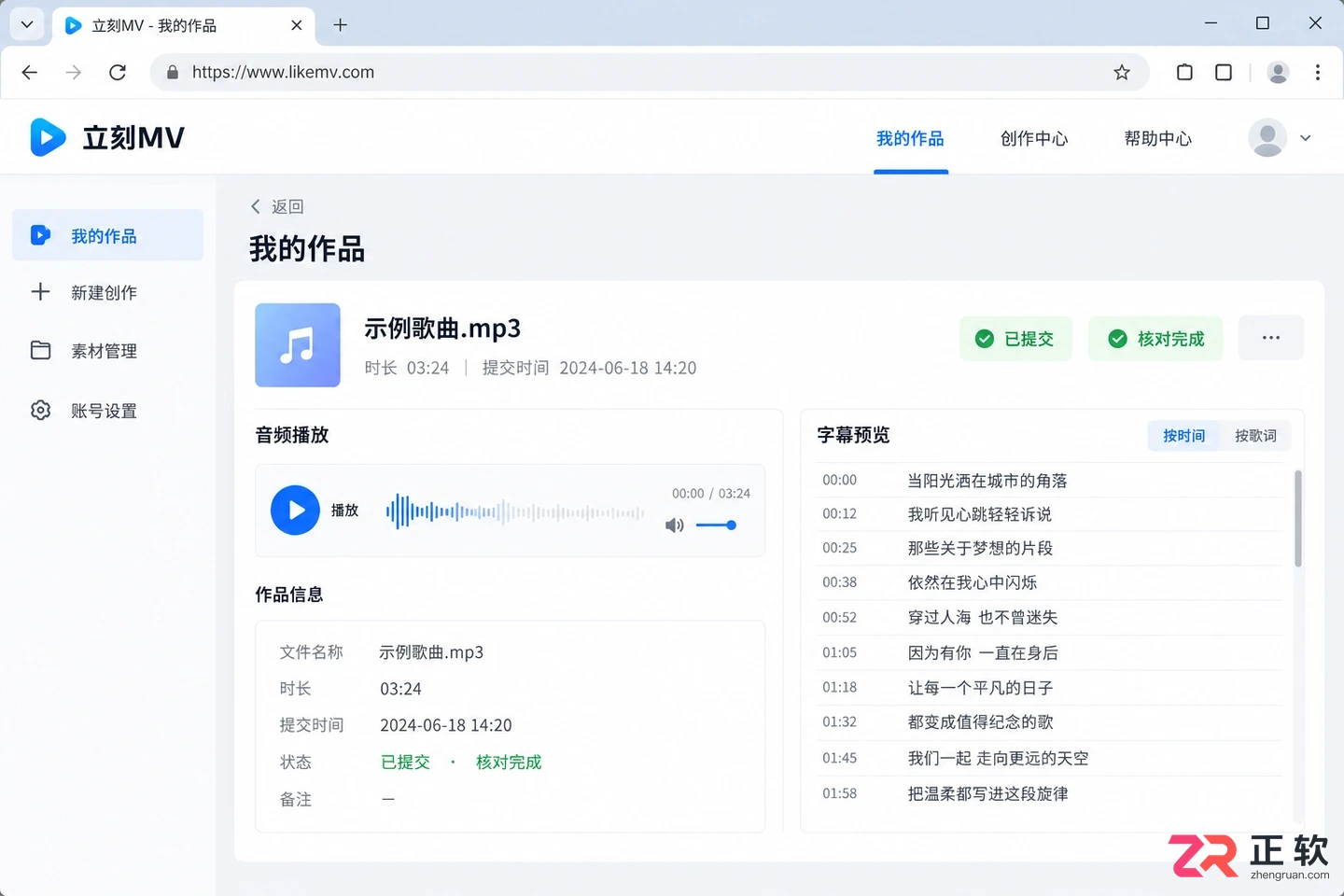1344x896 pixels.
Task: Open the browser three-dot menu
Action: [x=1317, y=72]
